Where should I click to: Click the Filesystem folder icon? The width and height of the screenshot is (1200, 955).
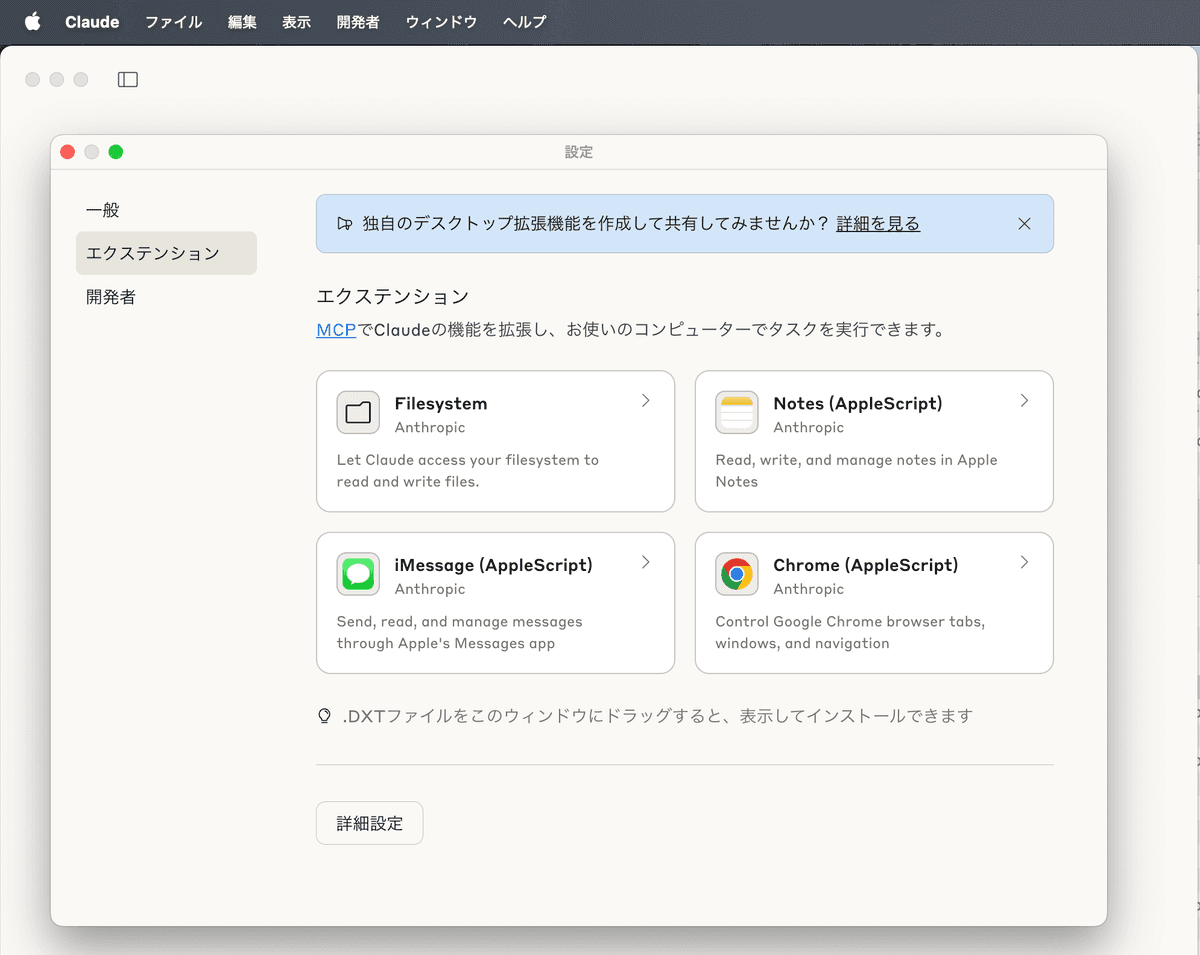(358, 413)
